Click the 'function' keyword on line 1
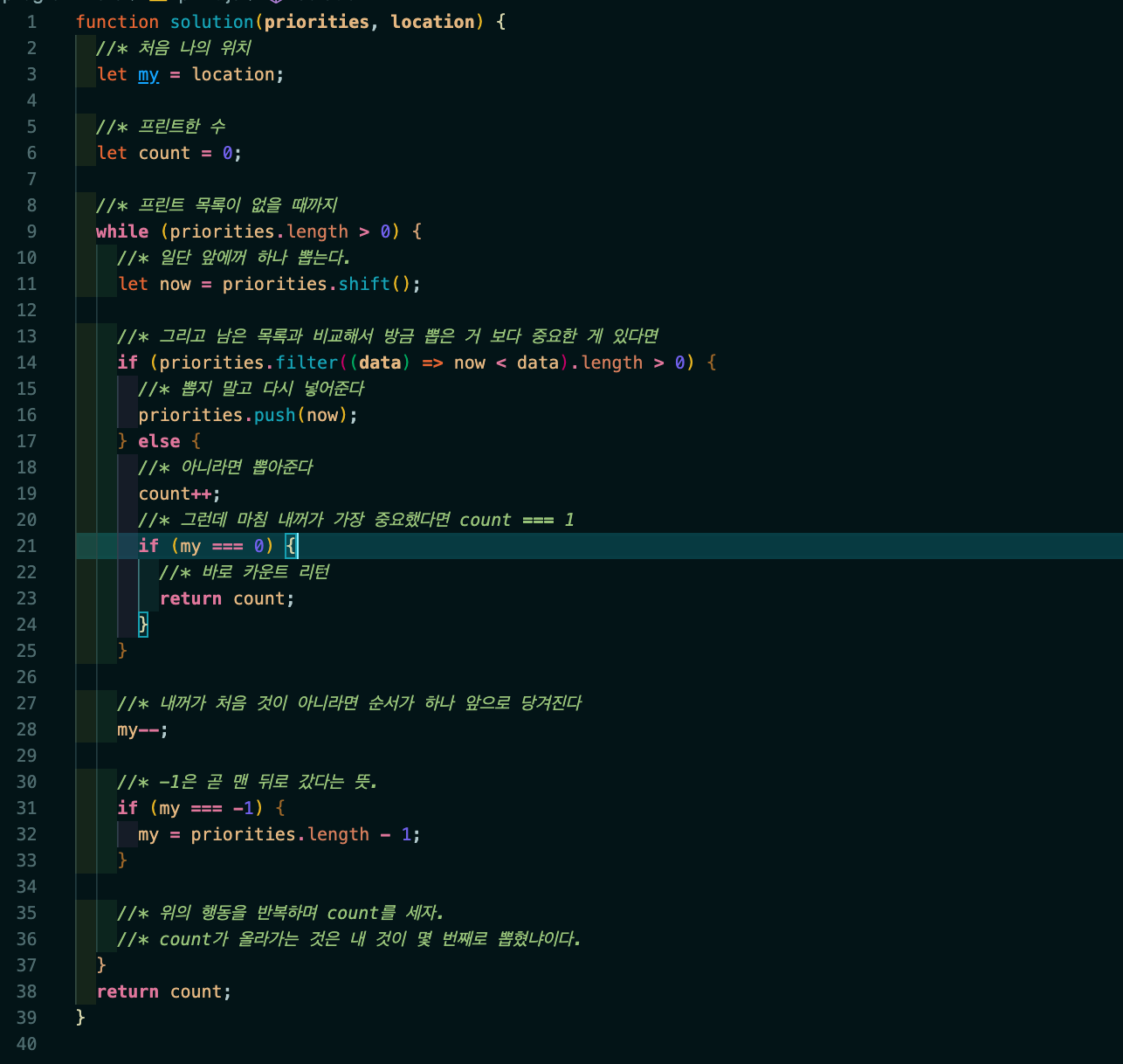 click(x=117, y=22)
